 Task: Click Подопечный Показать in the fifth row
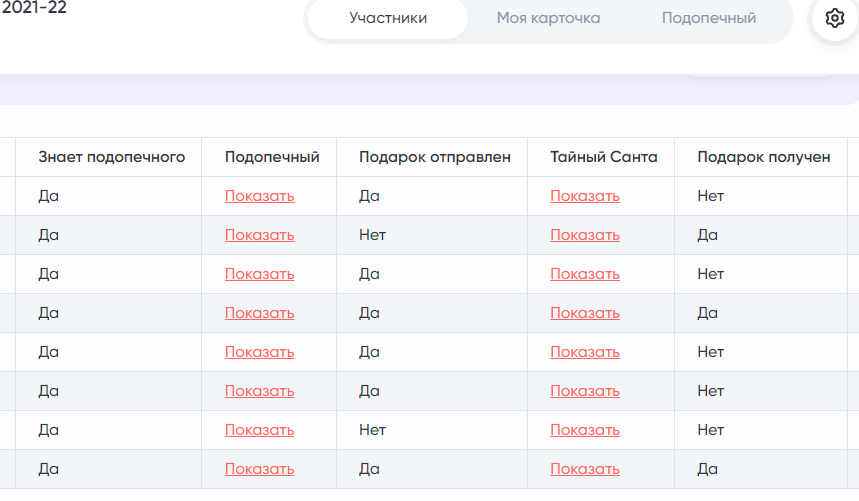[x=260, y=352]
